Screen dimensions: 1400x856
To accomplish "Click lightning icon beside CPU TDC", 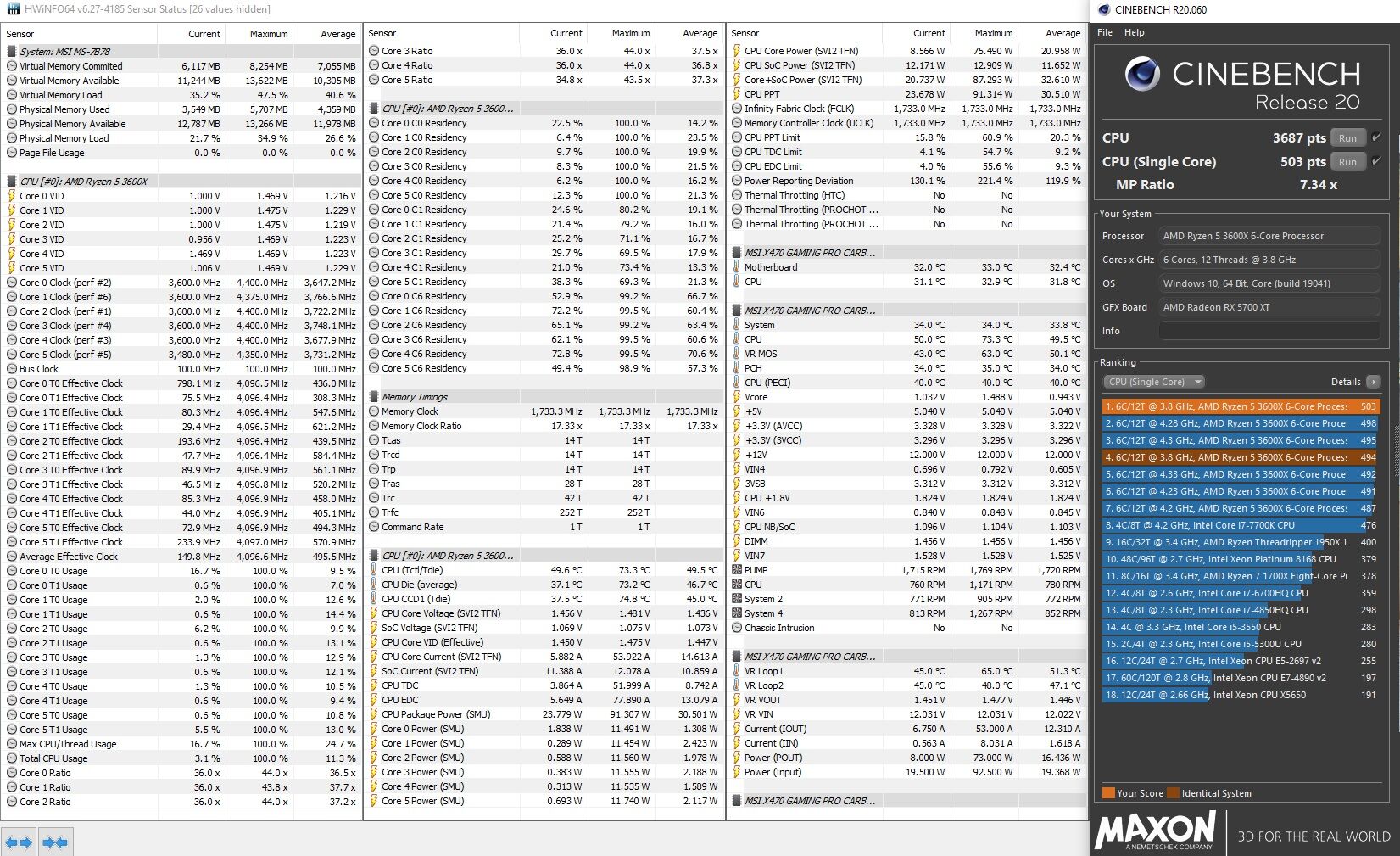I will (x=374, y=685).
